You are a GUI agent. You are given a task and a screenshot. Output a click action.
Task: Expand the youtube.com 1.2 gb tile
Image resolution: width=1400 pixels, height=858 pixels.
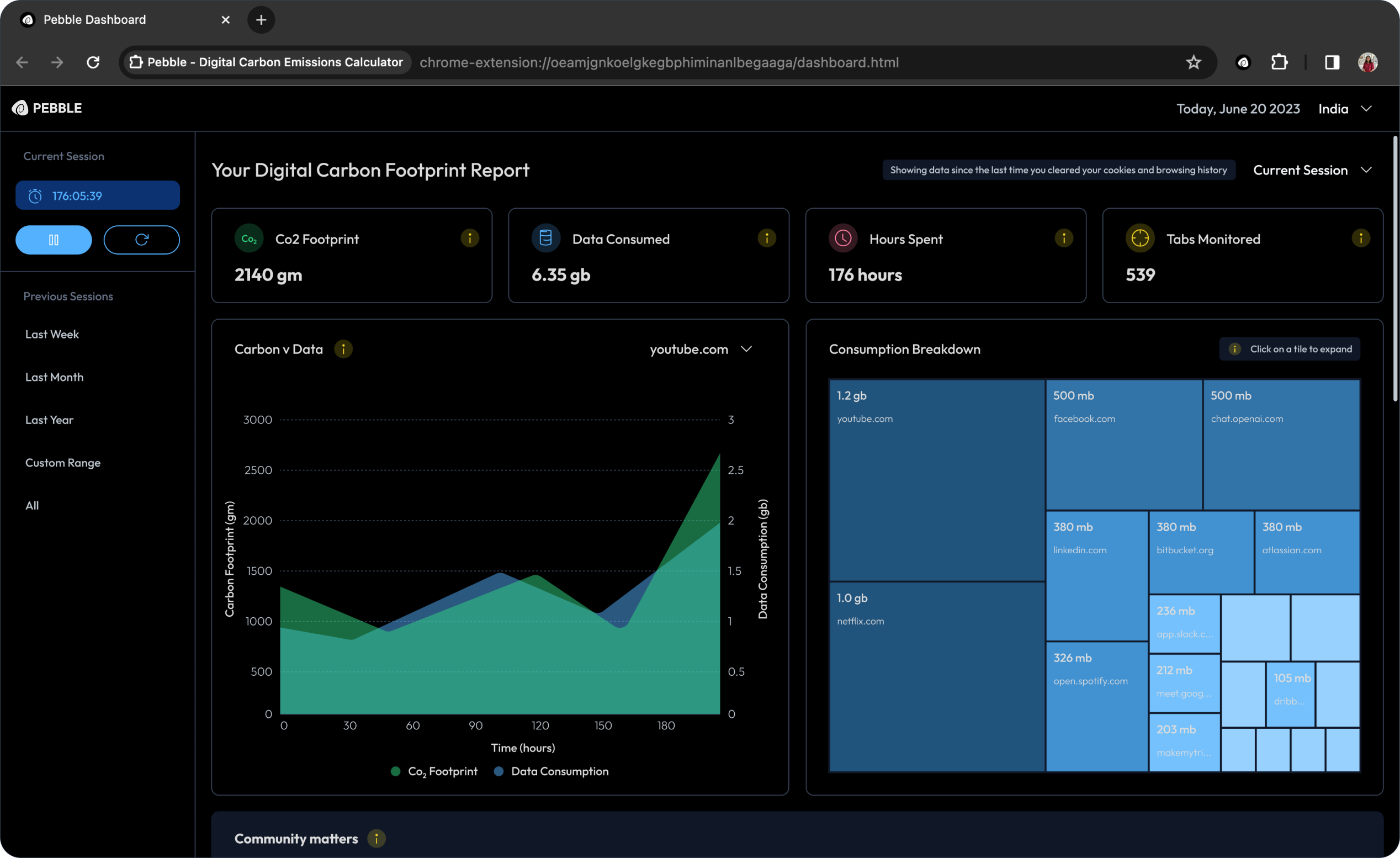point(937,480)
